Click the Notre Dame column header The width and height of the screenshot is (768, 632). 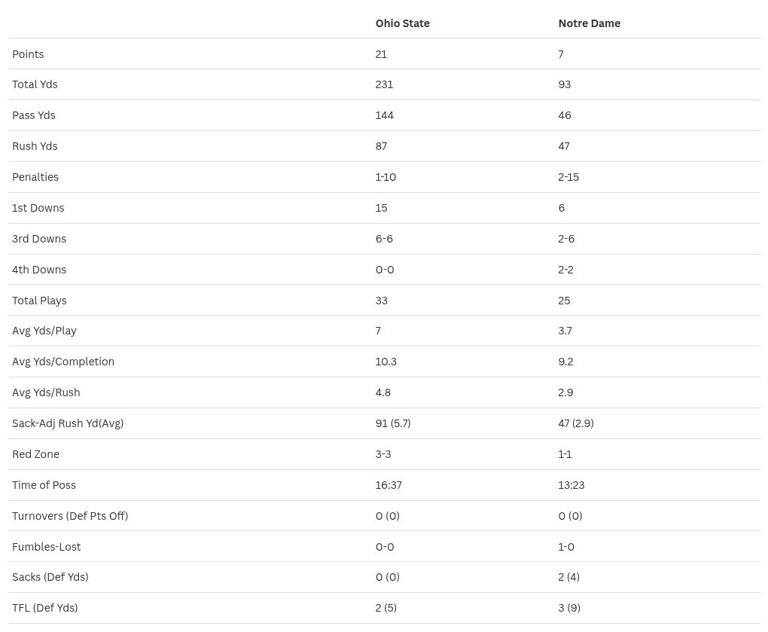[589, 23]
